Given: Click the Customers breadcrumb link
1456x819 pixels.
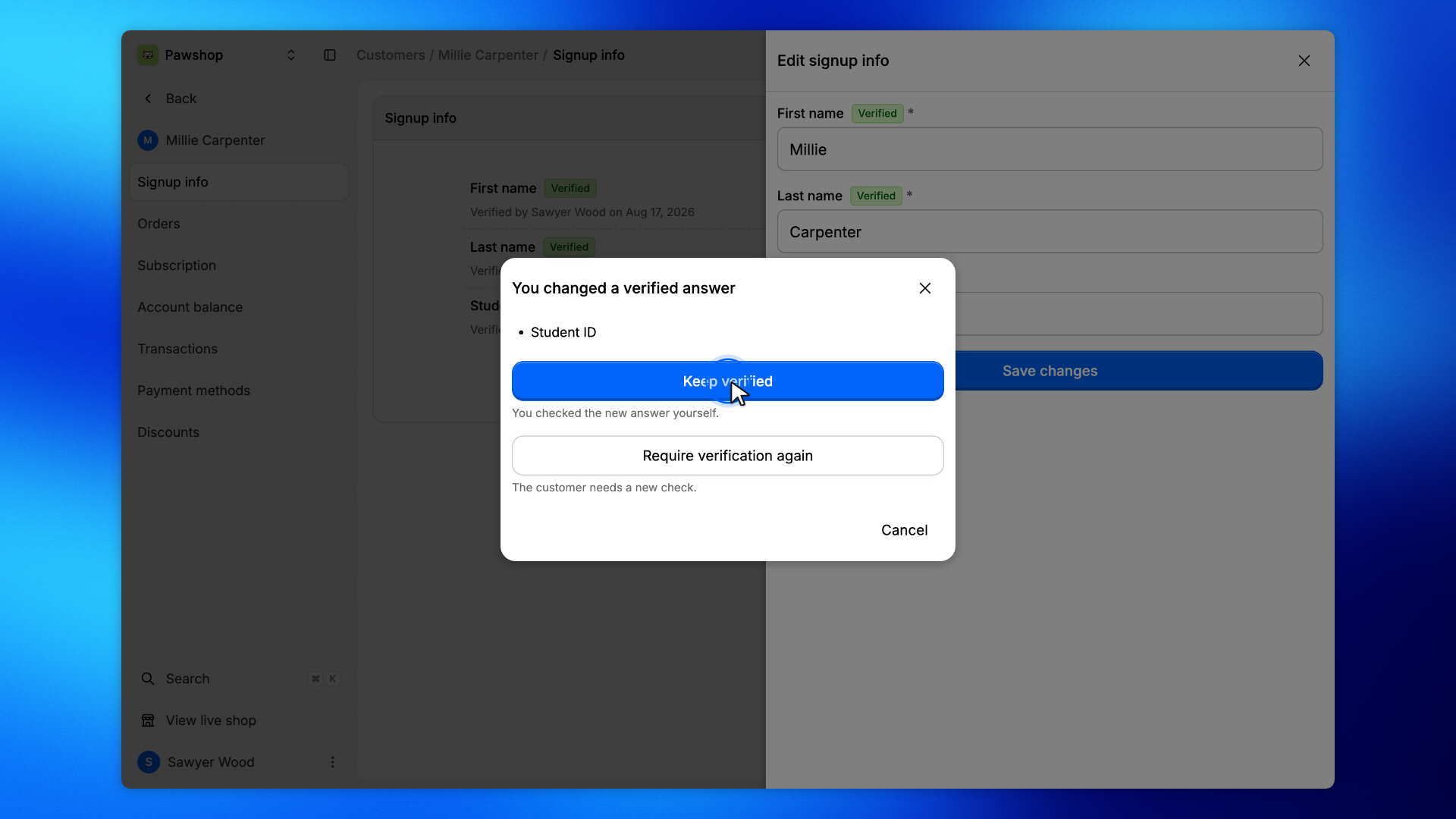Looking at the screenshot, I should point(391,55).
